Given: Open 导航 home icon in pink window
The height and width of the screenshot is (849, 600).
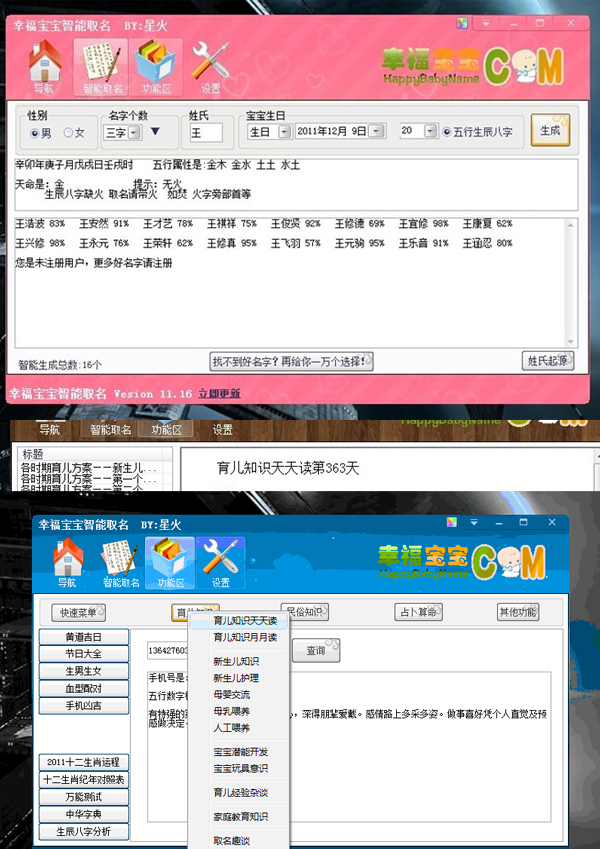Looking at the screenshot, I should (44, 67).
